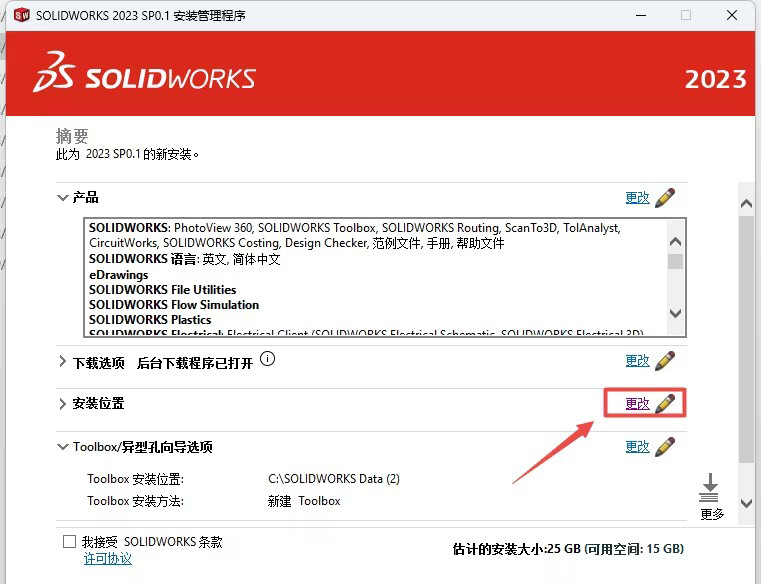Click 后台下载程序已打开 status text
This screenshot has width=761, height=584.
(195, 363)
